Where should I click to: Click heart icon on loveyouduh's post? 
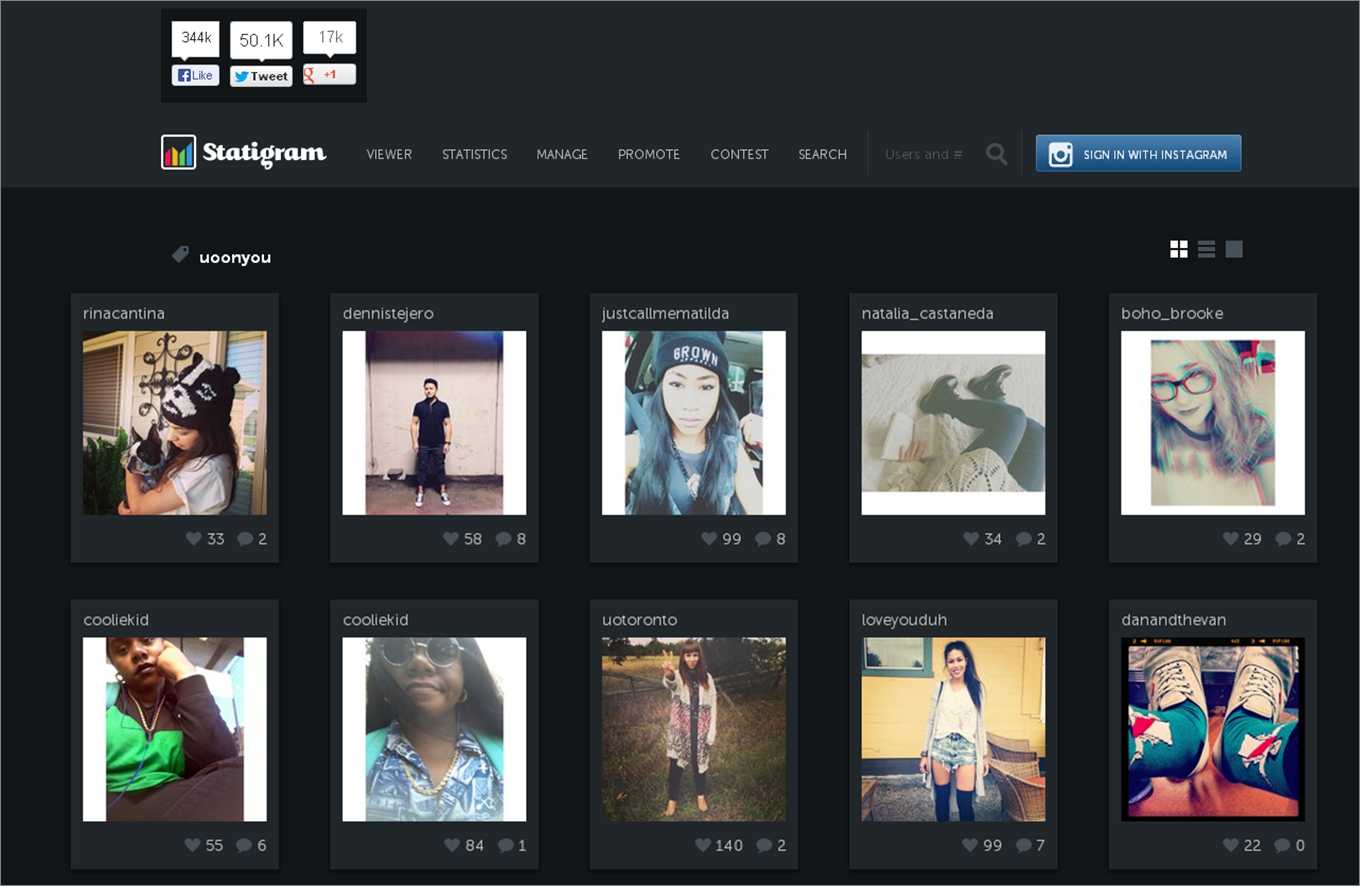click(970, 845)
